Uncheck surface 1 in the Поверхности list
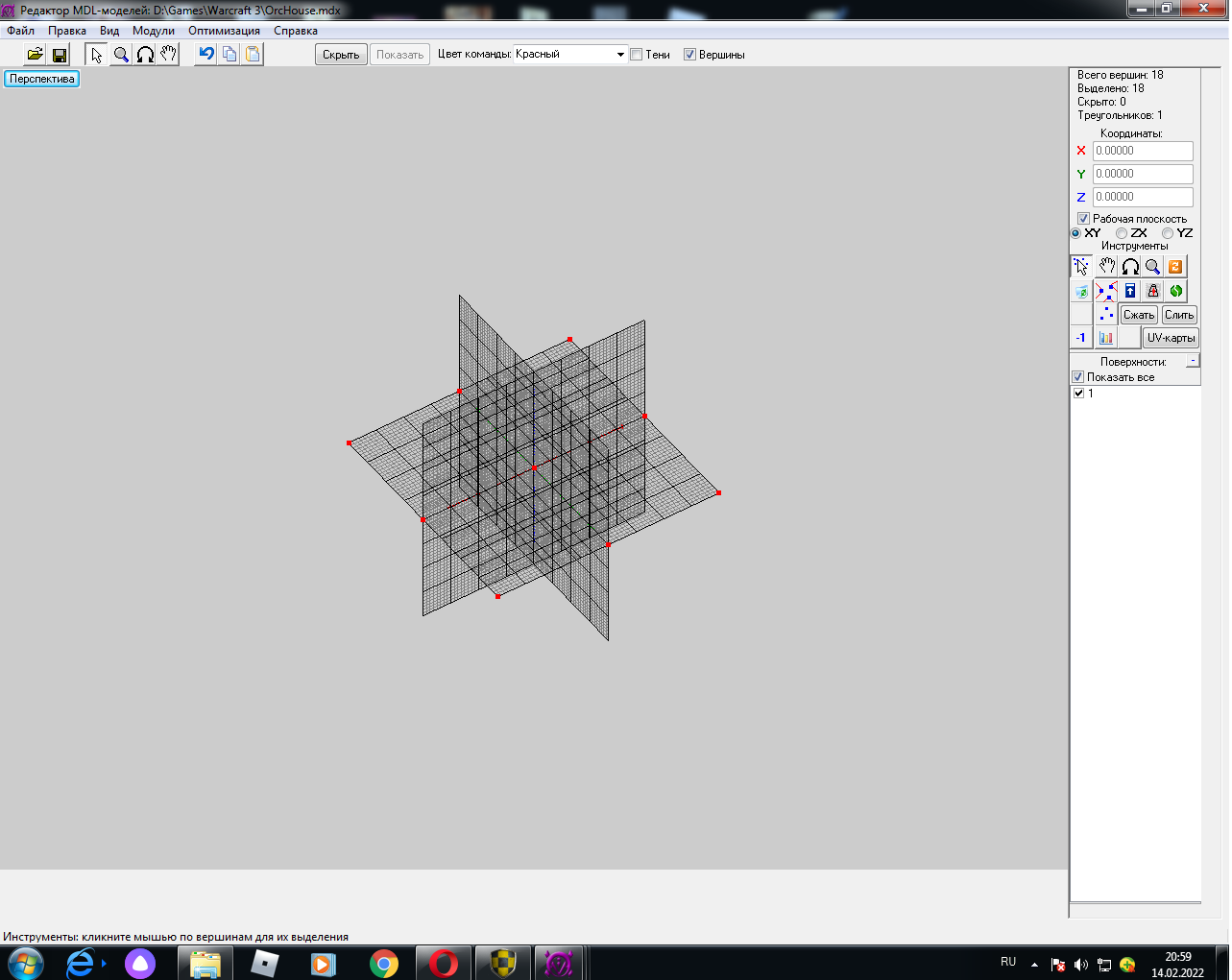 pos(1078,394)
